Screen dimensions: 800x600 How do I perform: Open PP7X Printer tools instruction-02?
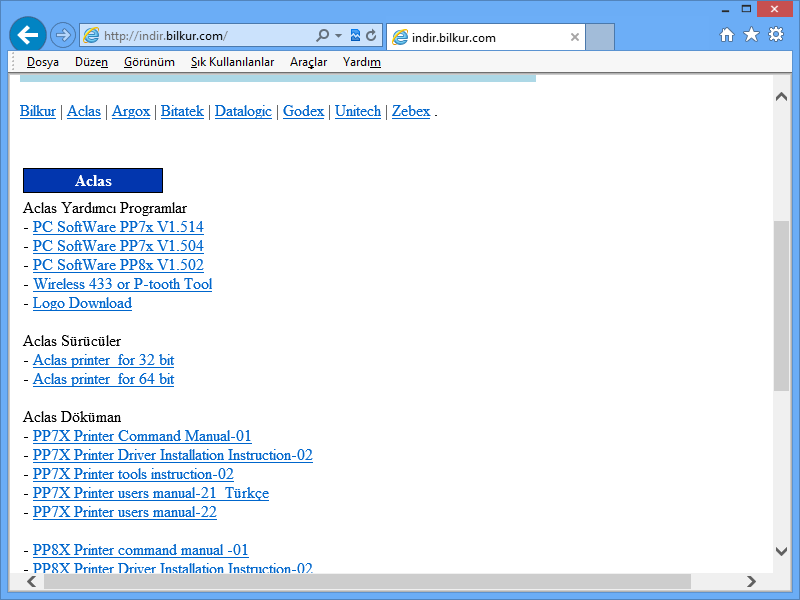click(133, 474)
